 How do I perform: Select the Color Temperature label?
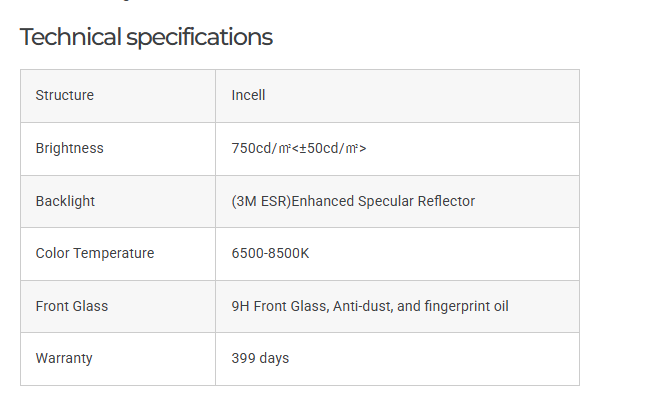95,253
